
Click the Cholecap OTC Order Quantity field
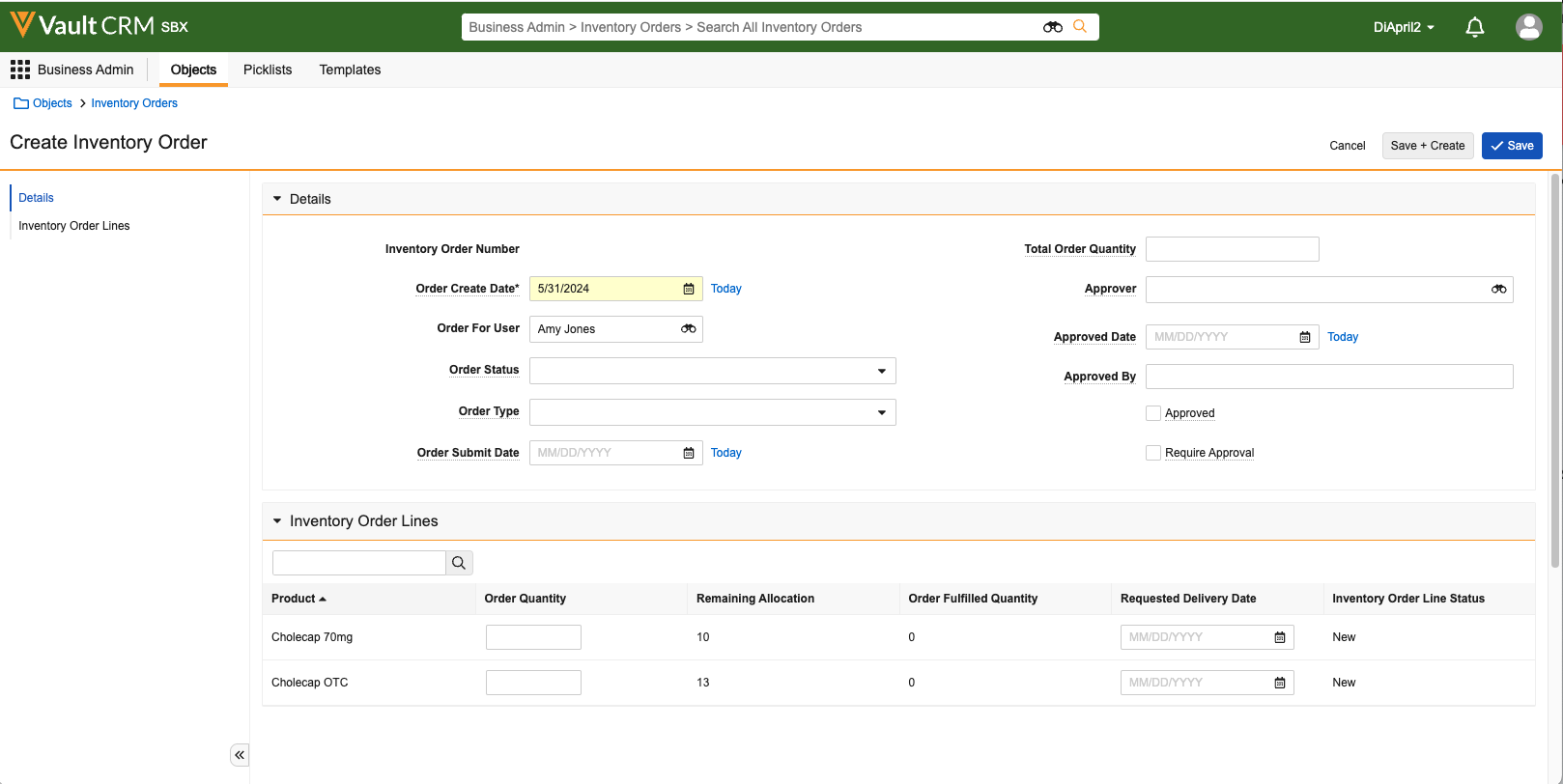click(x=533, y=683)
